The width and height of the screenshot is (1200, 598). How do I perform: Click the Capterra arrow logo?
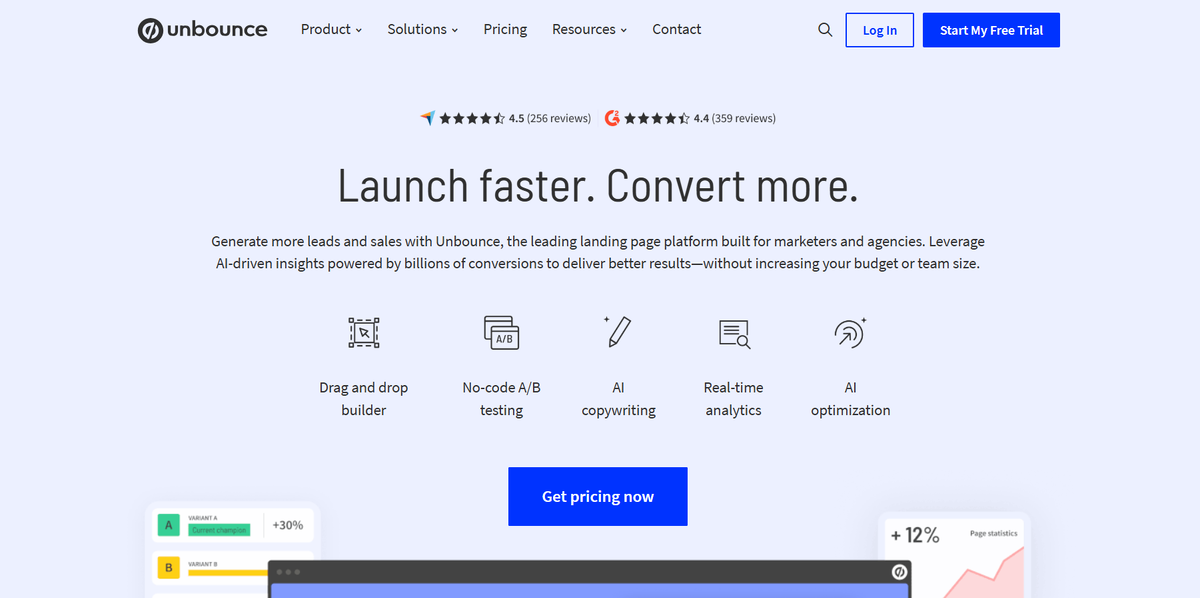[428, 118]
